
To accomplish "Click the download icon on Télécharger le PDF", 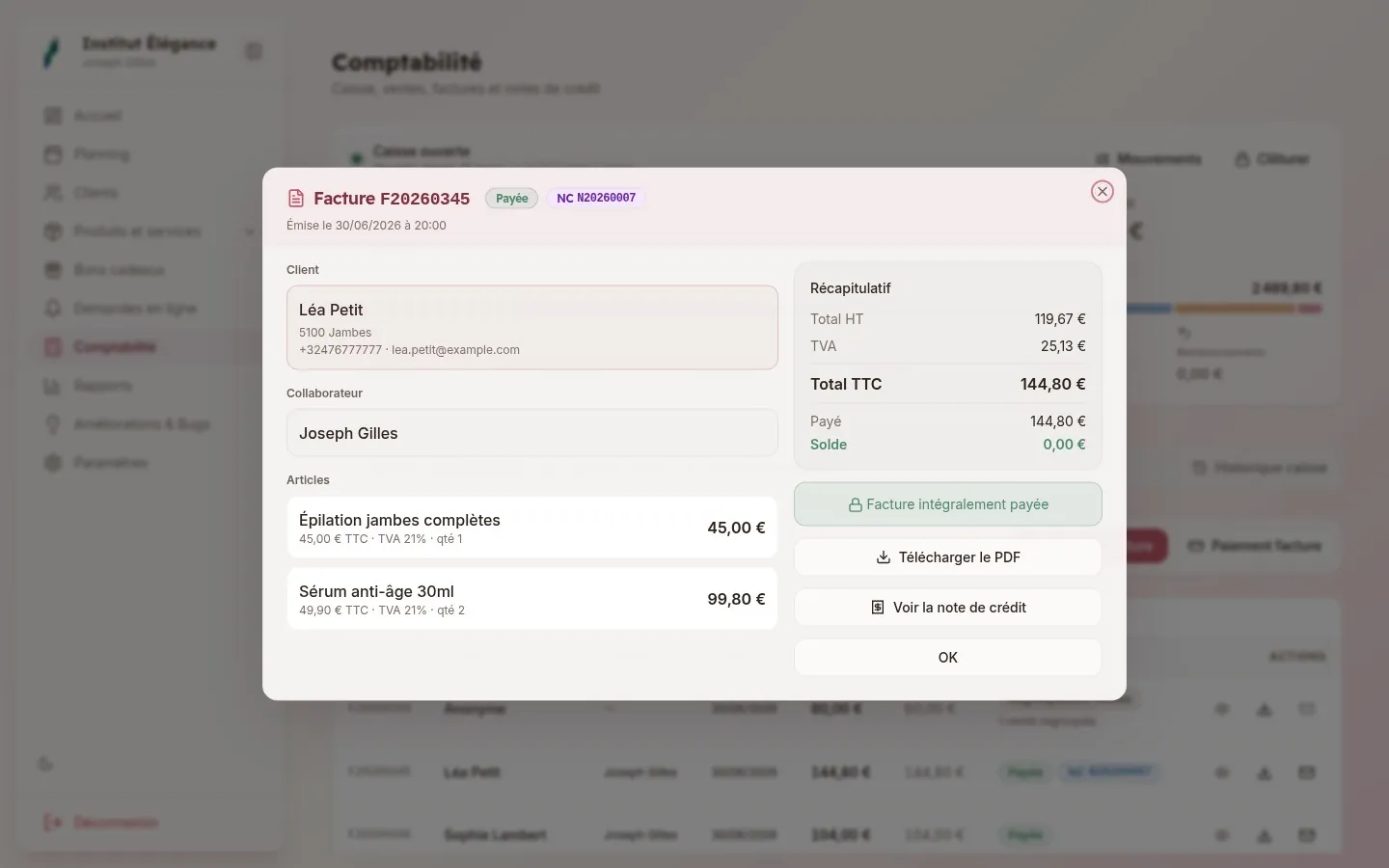I will (883, 557).
